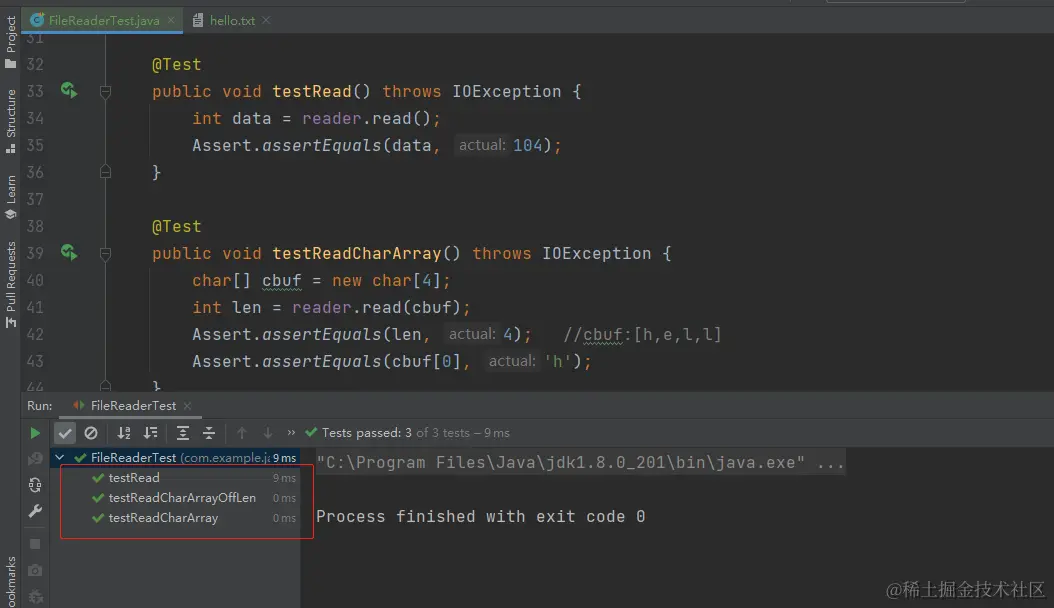
Task: Open the Bookmarks tool window
Action: 10,582
